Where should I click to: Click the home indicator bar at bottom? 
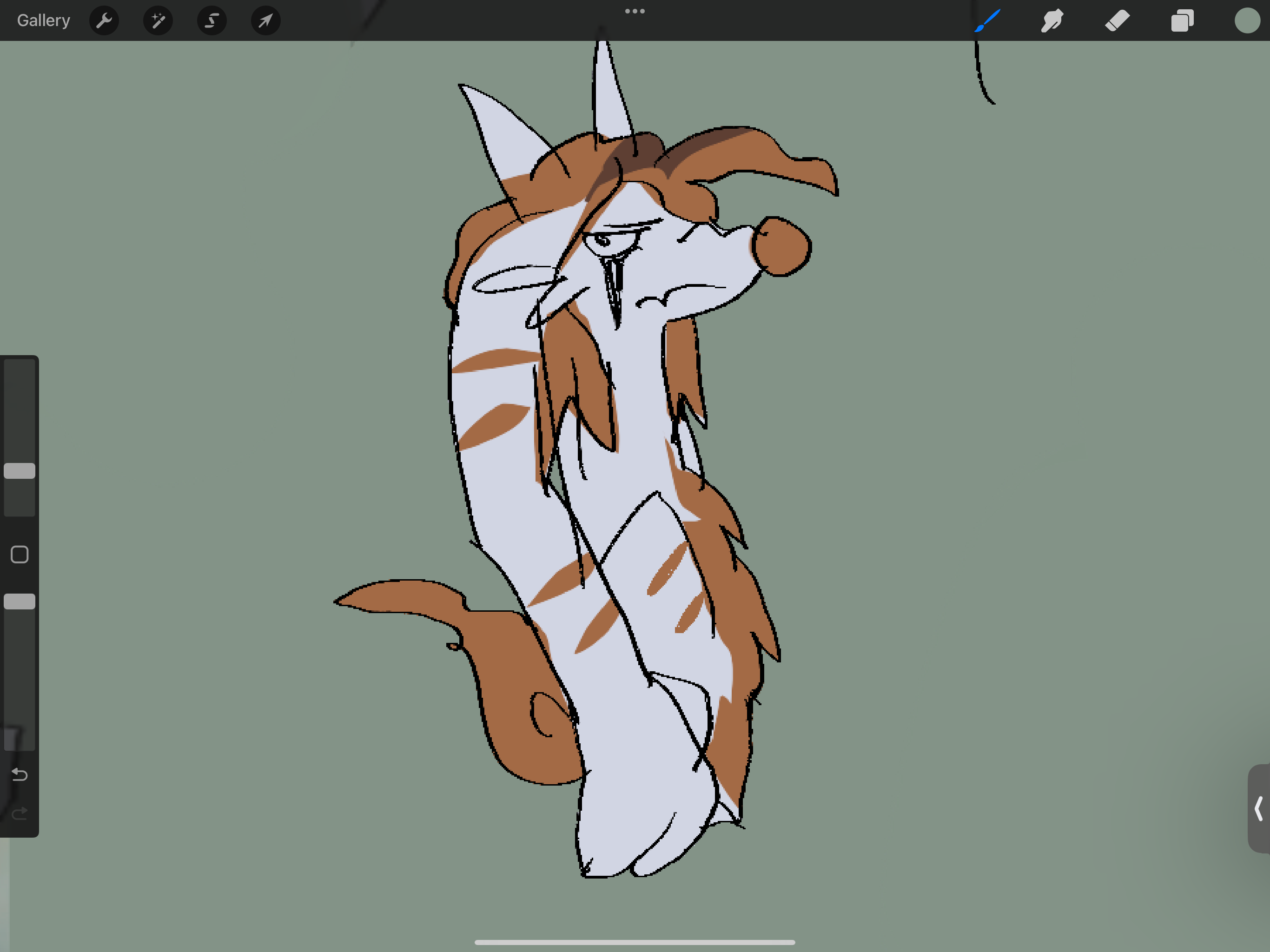tap(635, 942)
